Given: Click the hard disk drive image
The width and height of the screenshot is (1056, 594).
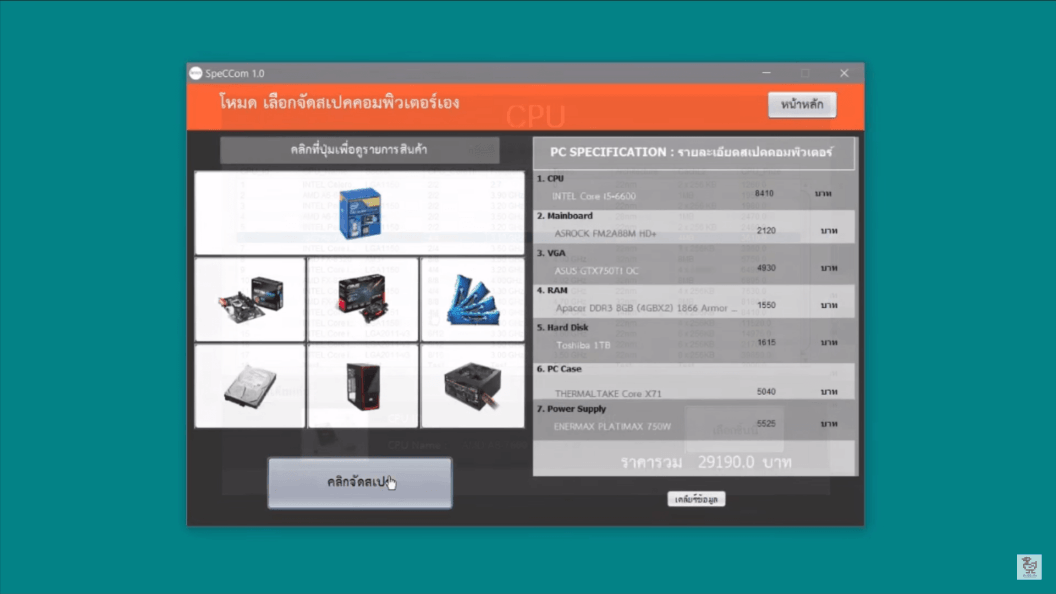Looking at the screenshot, I should coord(250,385).
